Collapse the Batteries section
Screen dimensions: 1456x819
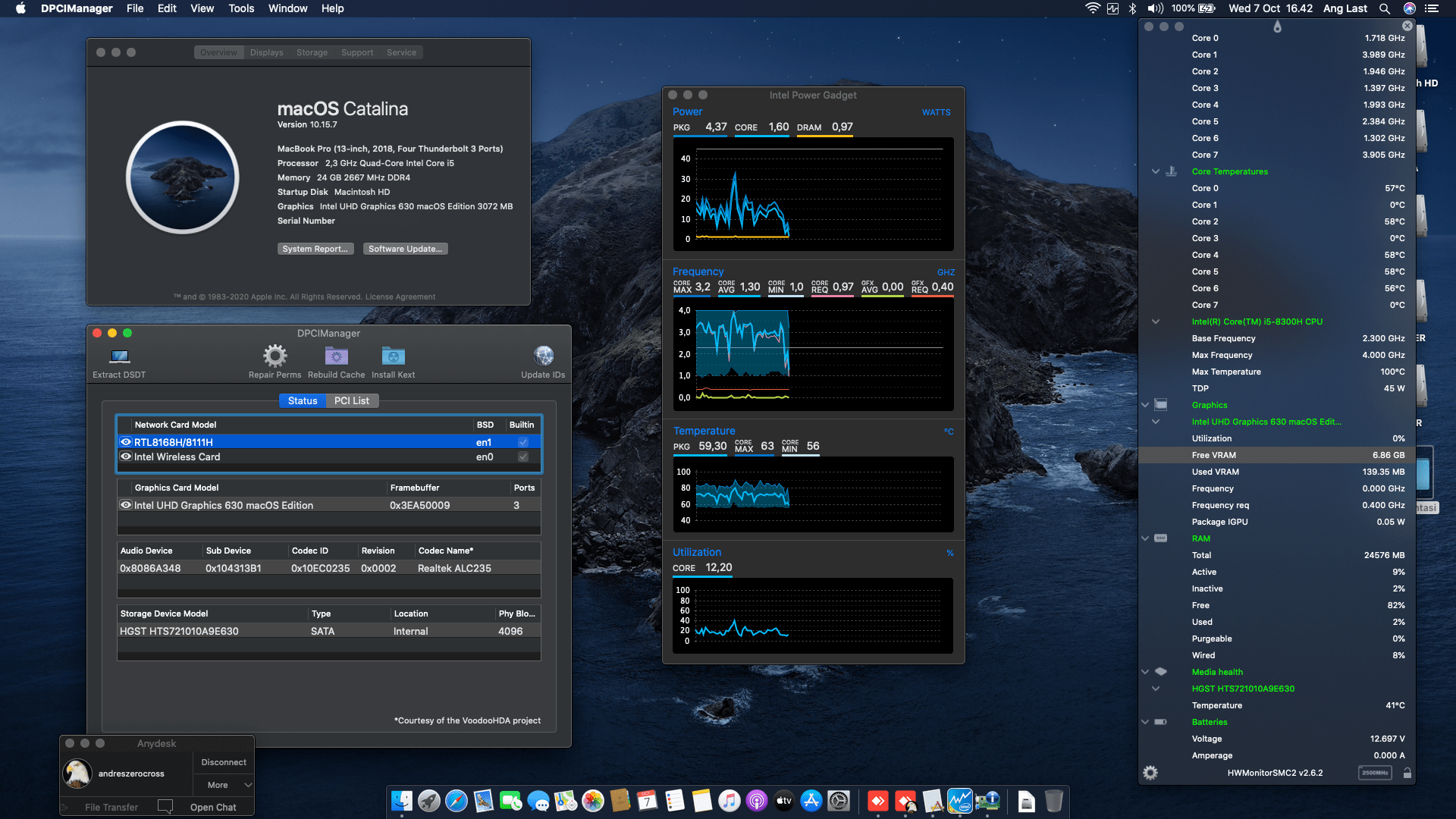pyautogui.click(x=1144, y=722)
